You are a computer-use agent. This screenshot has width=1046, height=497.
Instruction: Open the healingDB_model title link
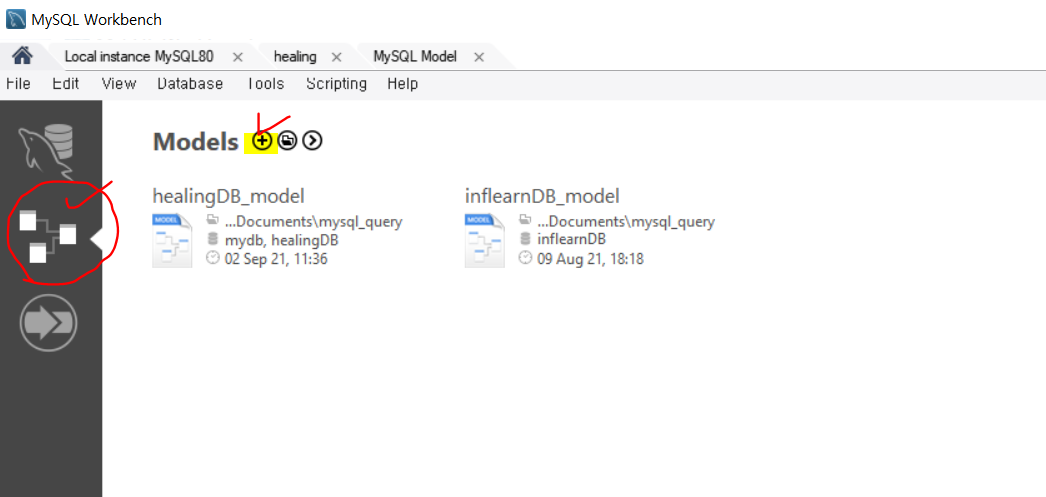coord(229,196)
